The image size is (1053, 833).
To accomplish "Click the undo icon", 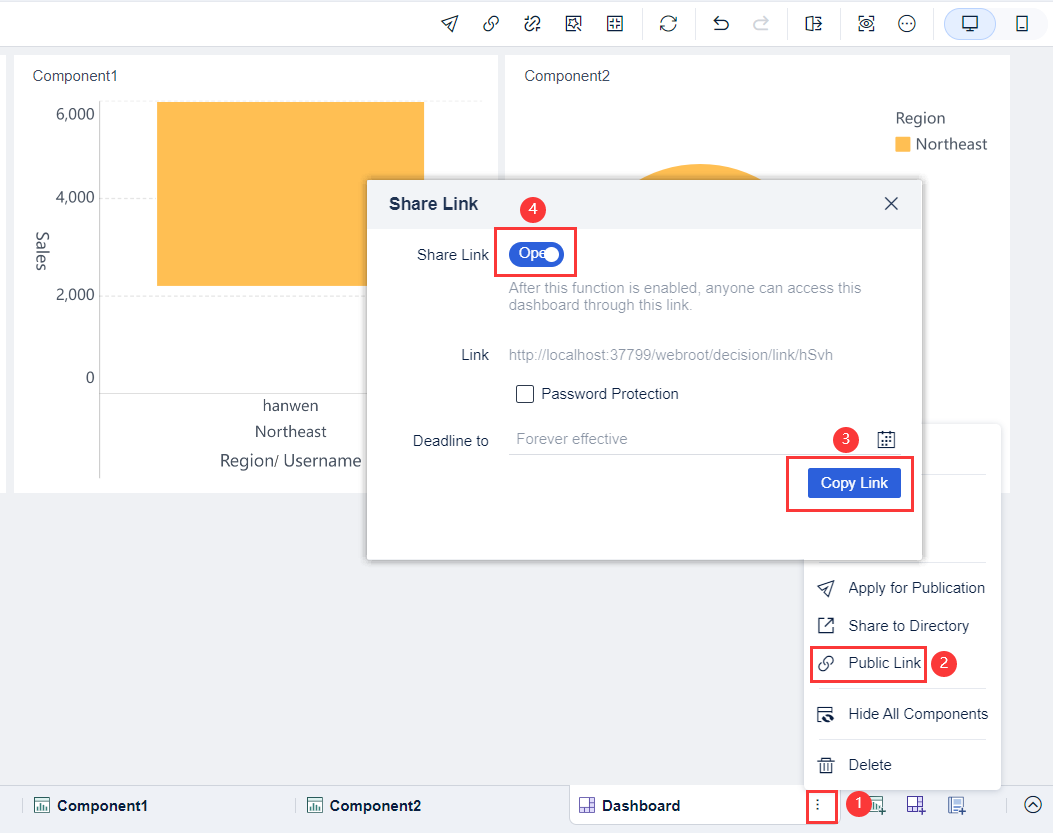I will click(x=720, y=23).
